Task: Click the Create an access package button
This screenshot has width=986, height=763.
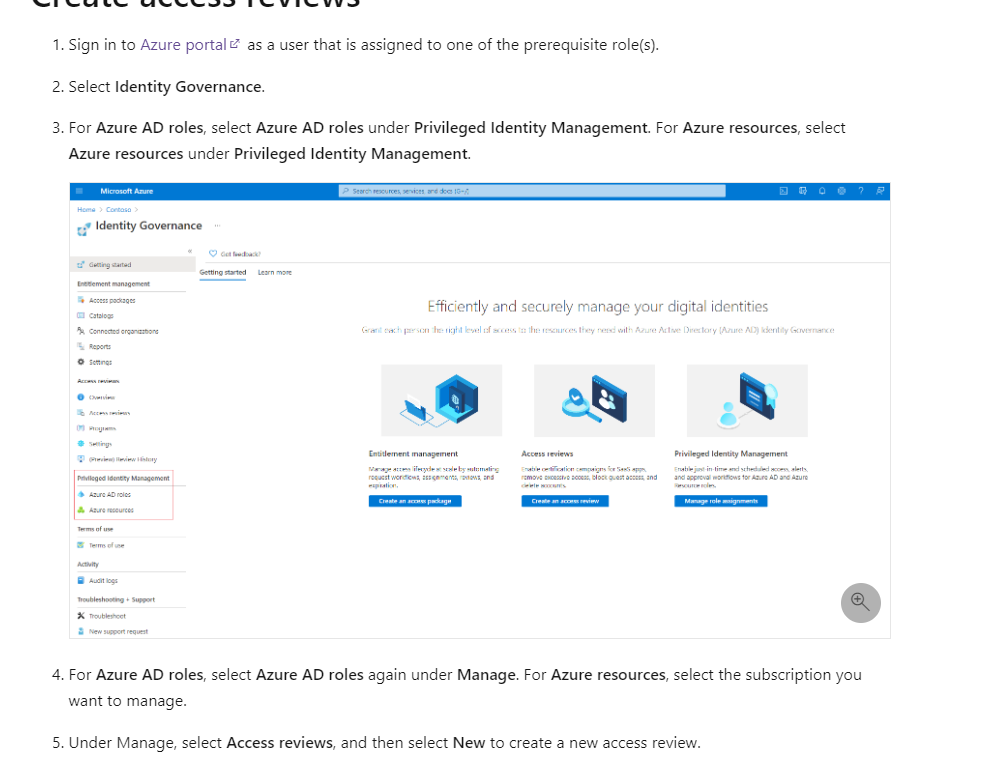Action: coord(415,501)
